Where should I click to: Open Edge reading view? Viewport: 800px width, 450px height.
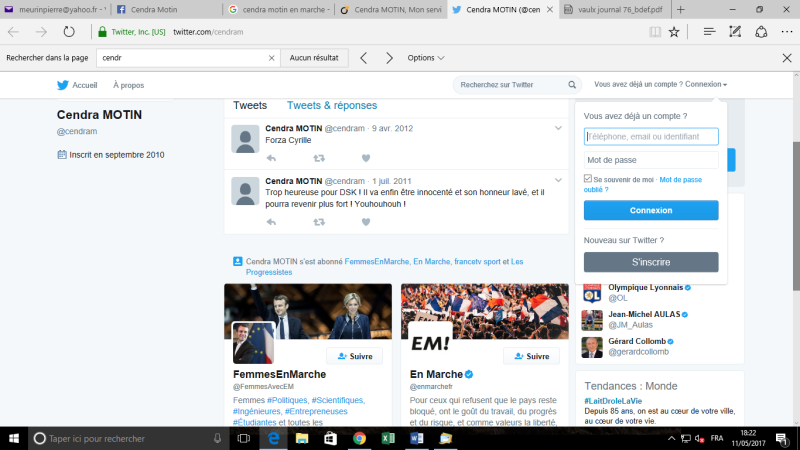[x=655, y=32]
